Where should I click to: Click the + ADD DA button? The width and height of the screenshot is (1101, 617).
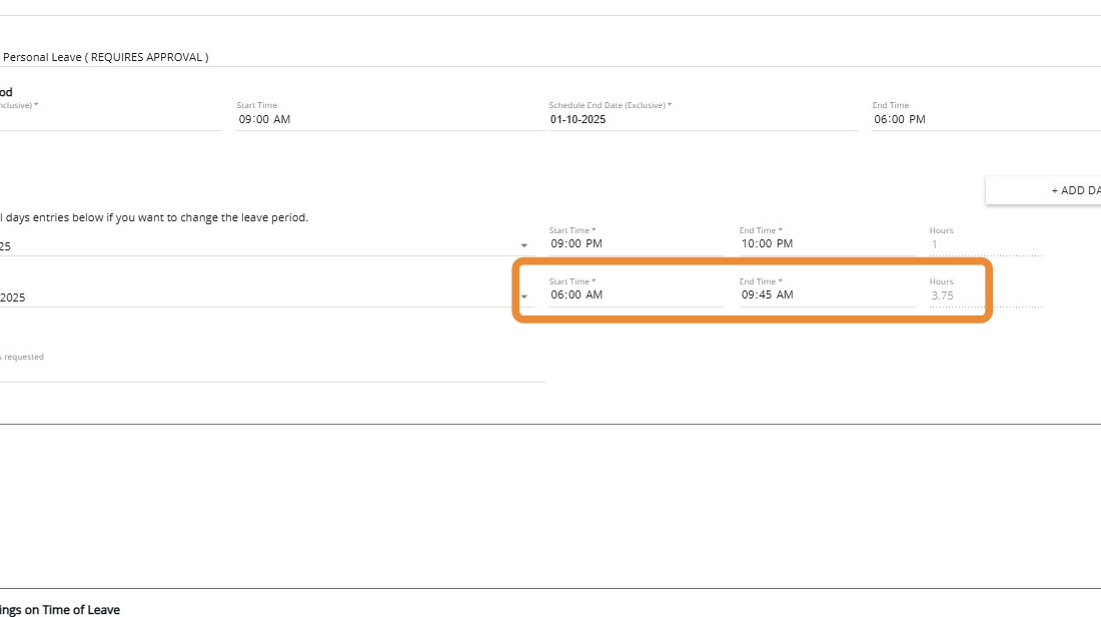(1045, 190)
